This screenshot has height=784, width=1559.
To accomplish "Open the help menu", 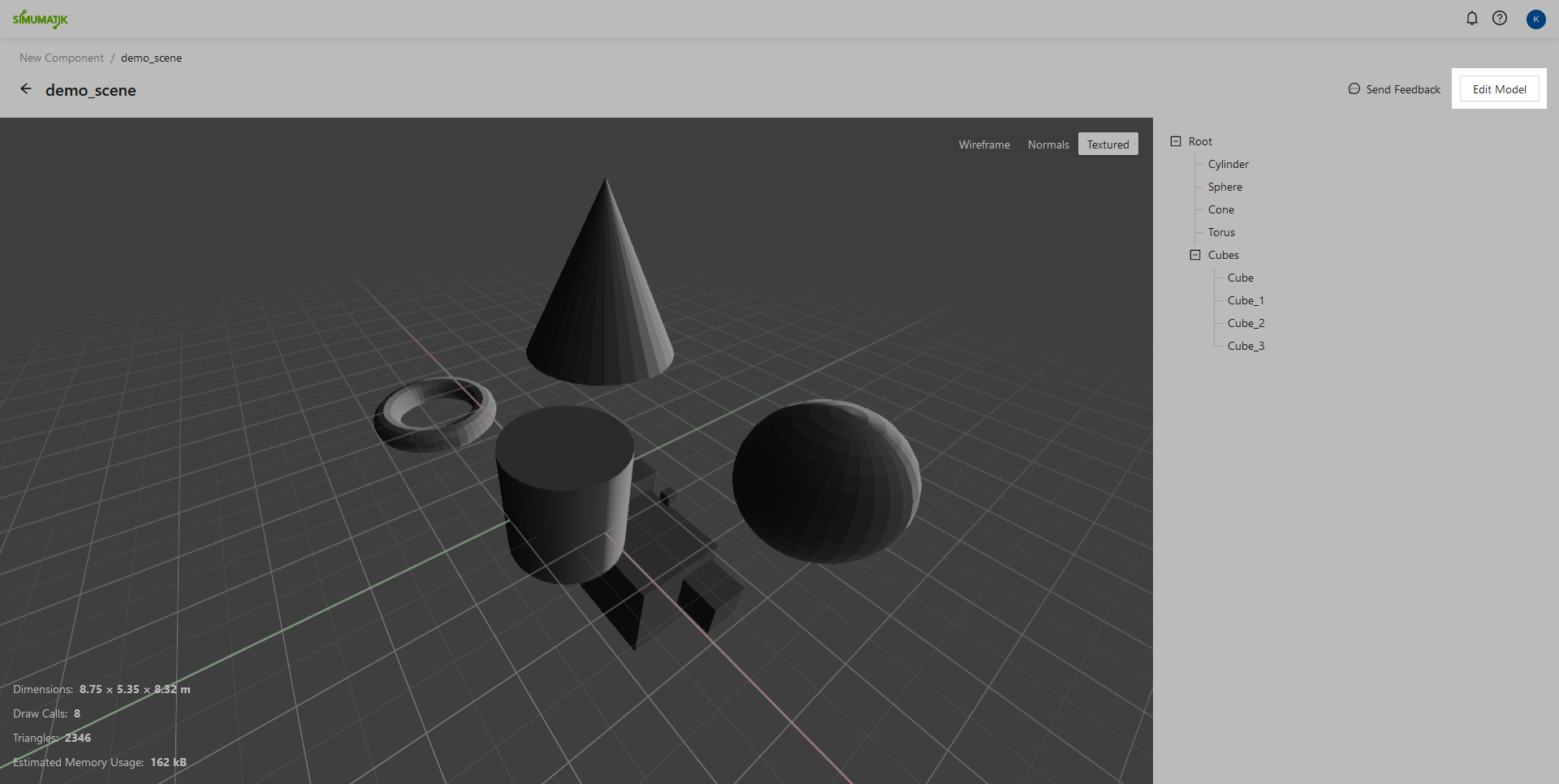I will pyautogui.click(x=1500, y=18).
